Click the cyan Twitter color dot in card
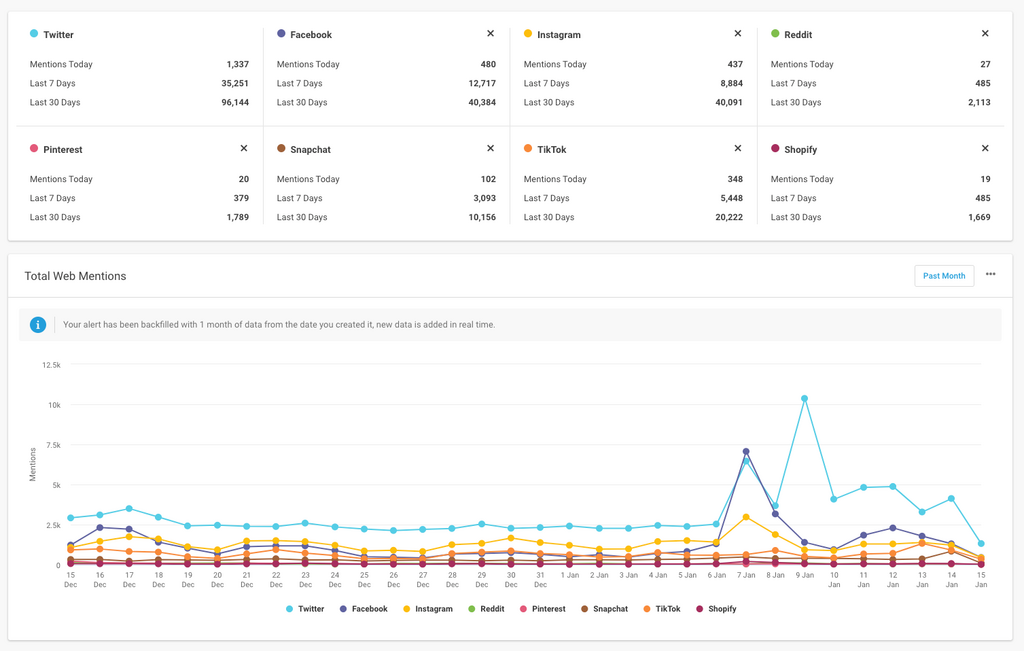Screen dimensions: 1024x651 tap(34, 34)
